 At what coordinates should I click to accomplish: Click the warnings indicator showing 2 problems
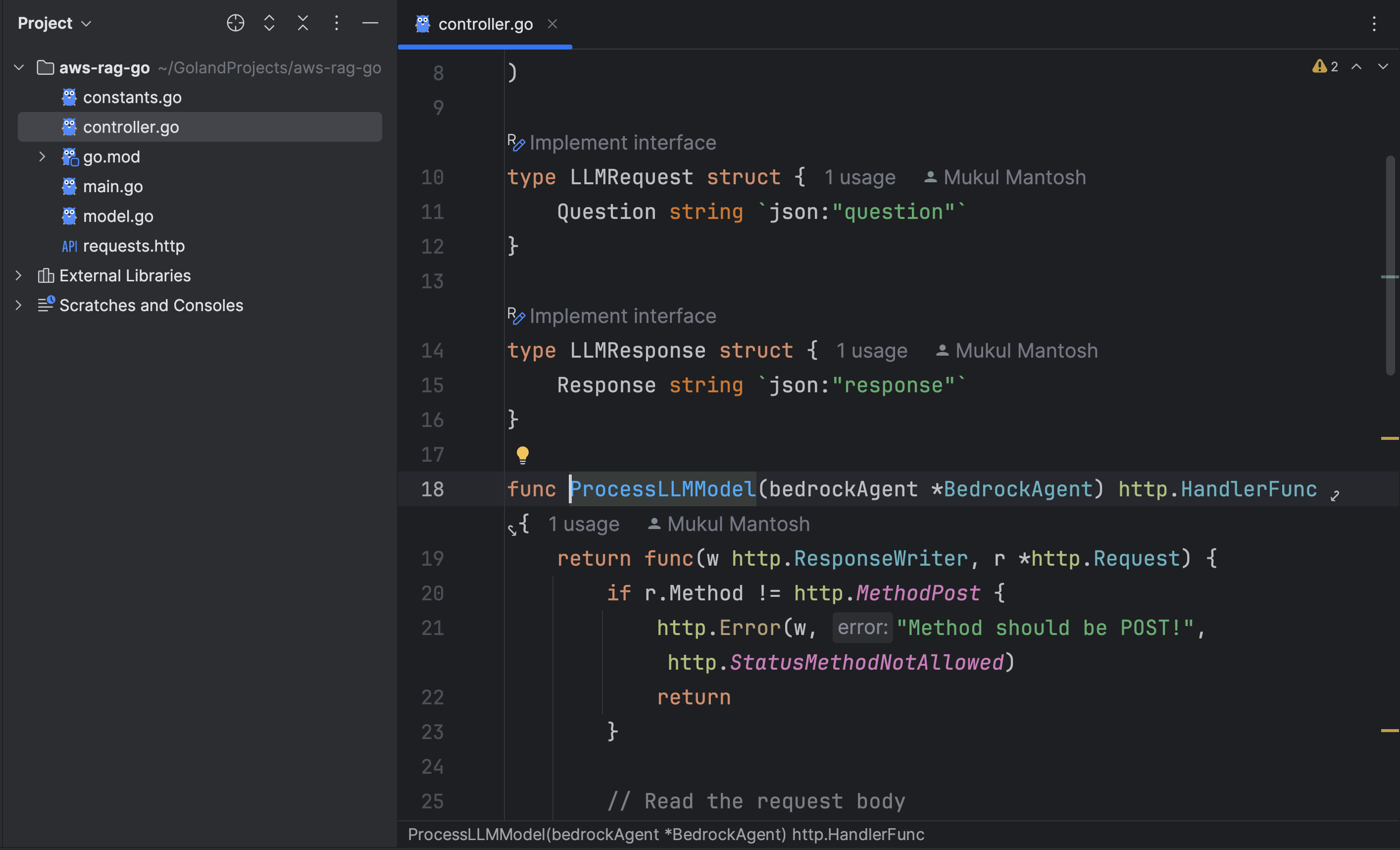coord(1325,66)
